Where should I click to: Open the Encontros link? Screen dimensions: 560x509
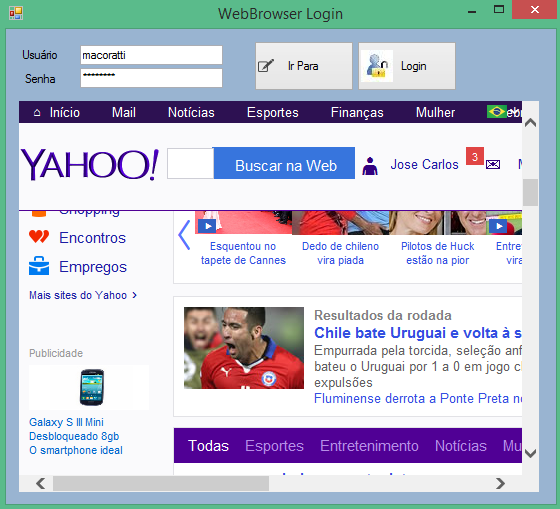click(x=92, y=238)
